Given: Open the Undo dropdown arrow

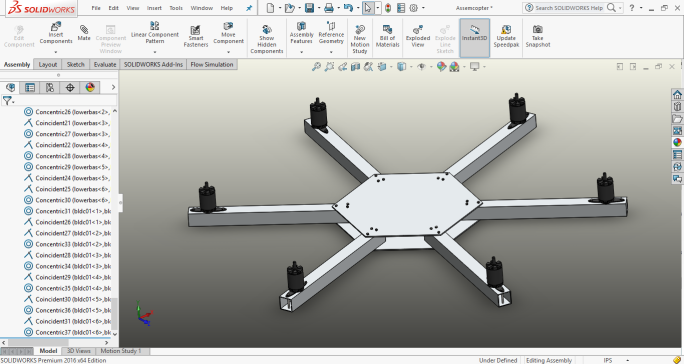Looking at the screenshot, I should tap(358, 8).
